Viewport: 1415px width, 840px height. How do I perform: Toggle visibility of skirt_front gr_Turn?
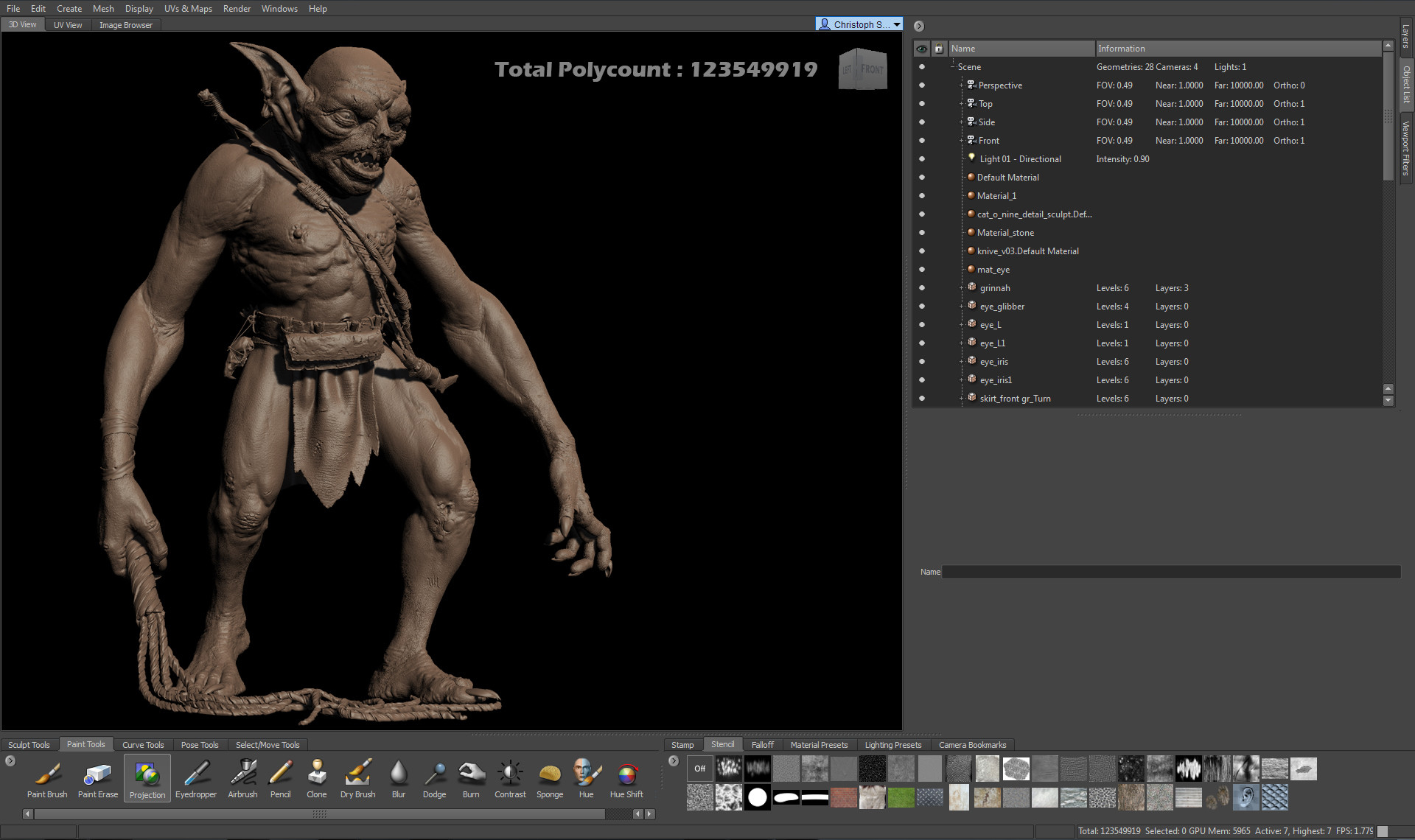click(921, 399)
